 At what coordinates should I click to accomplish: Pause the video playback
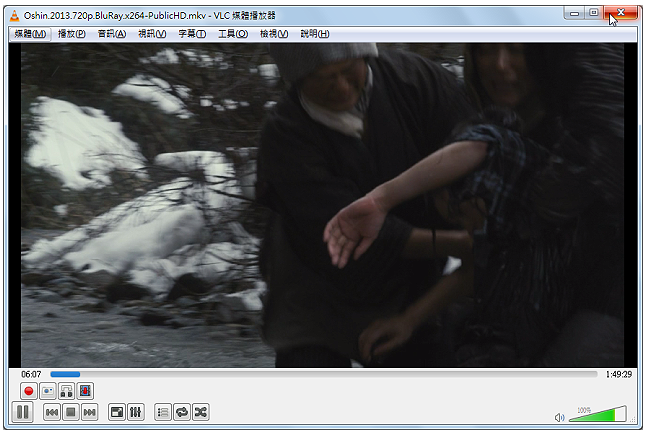[22, 412]
